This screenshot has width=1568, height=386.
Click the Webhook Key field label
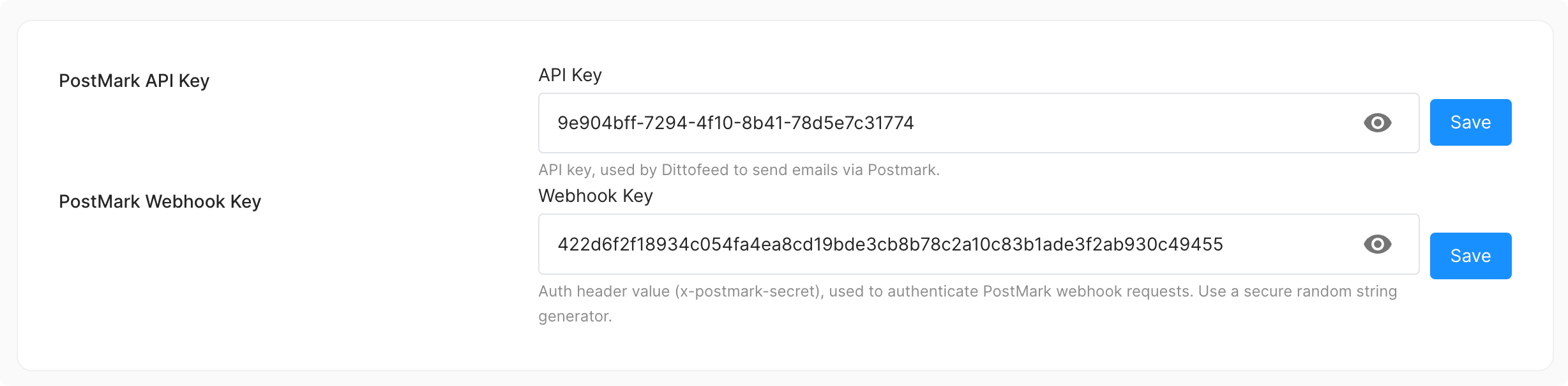(x=595, y=196)
